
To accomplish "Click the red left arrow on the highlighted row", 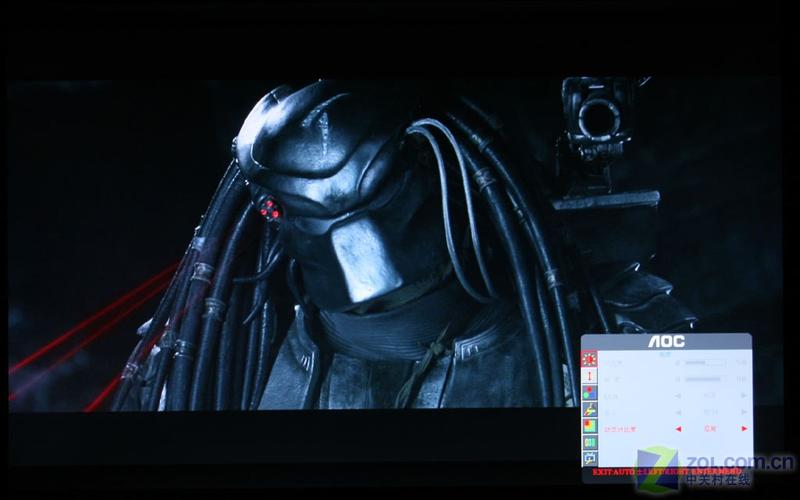I will 679,429.
